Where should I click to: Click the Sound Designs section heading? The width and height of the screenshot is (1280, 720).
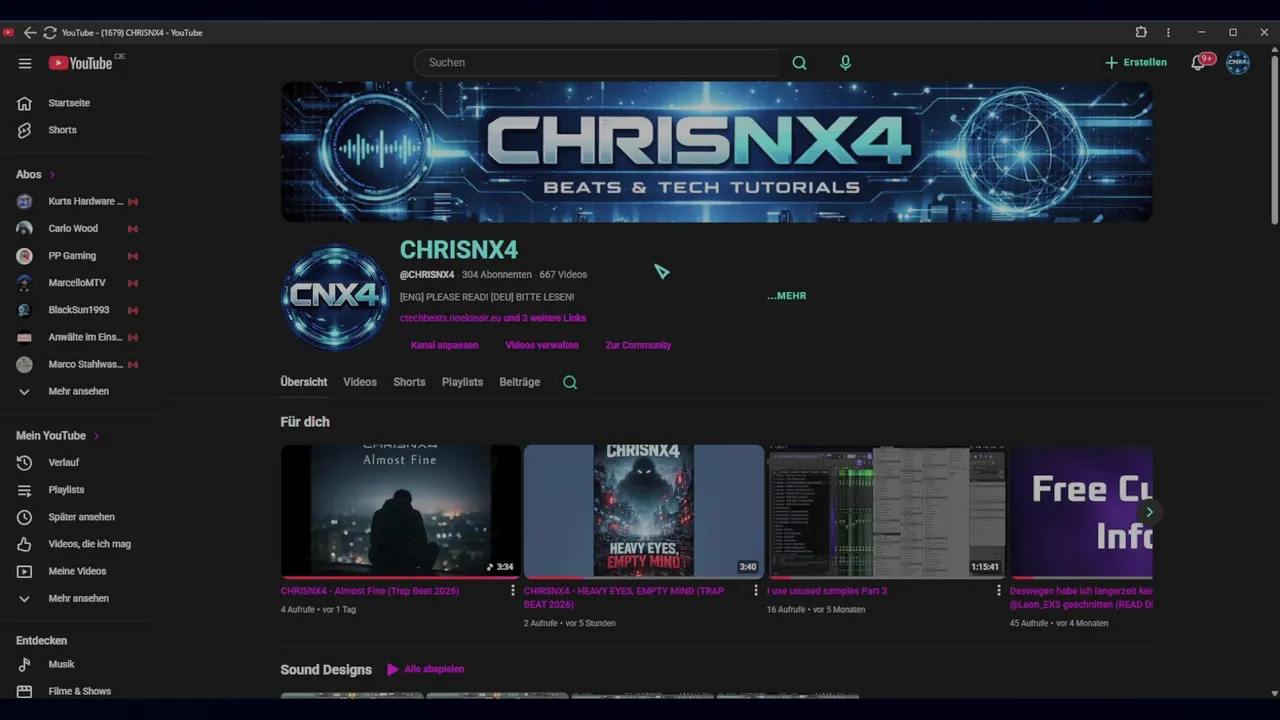point(326,669)
